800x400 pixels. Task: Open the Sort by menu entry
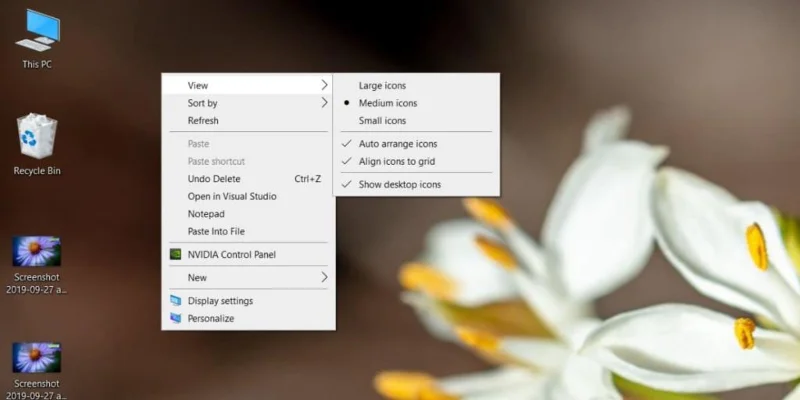click(x=248, y=103)
